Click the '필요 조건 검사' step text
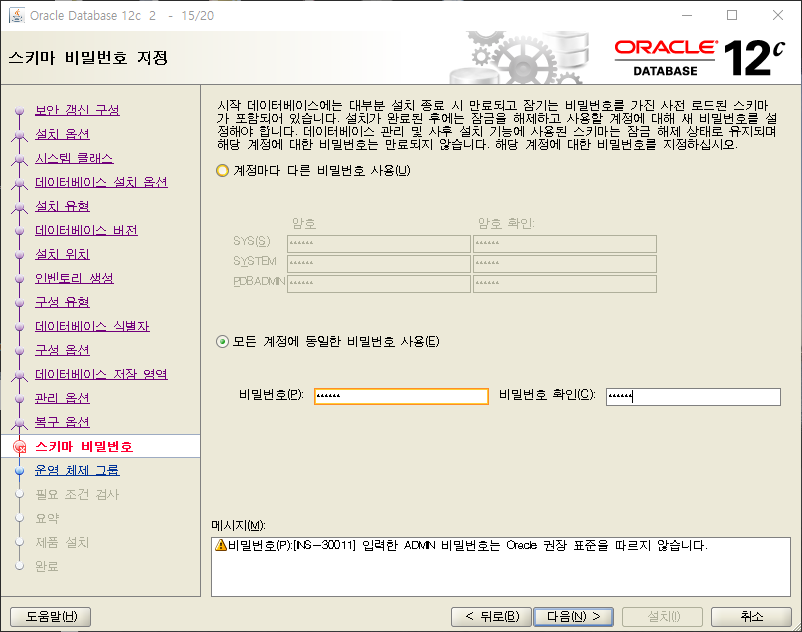802x632 pixels. click(x=77, y=494)
